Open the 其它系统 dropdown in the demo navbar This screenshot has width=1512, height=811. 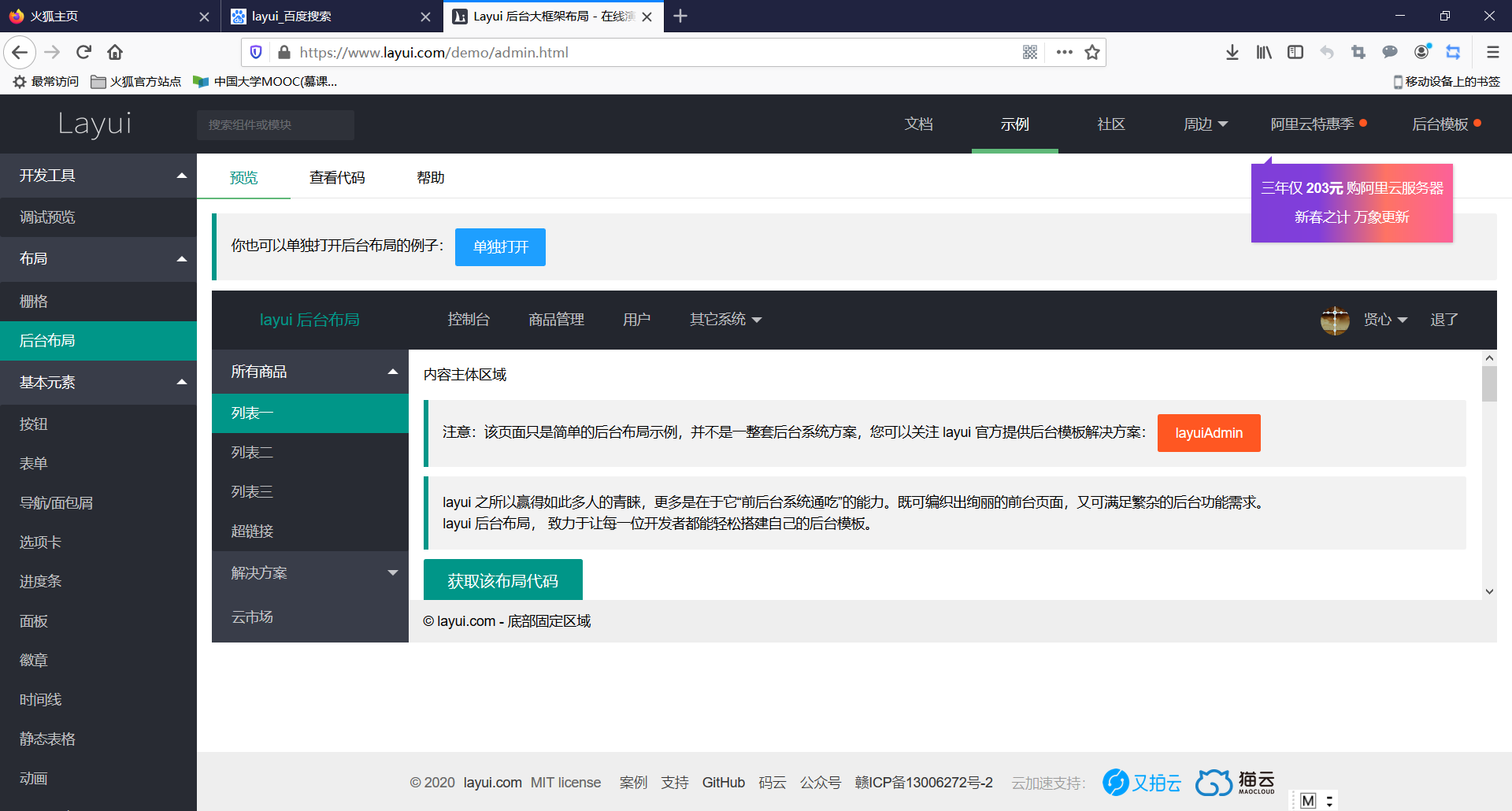coord(724,319)
